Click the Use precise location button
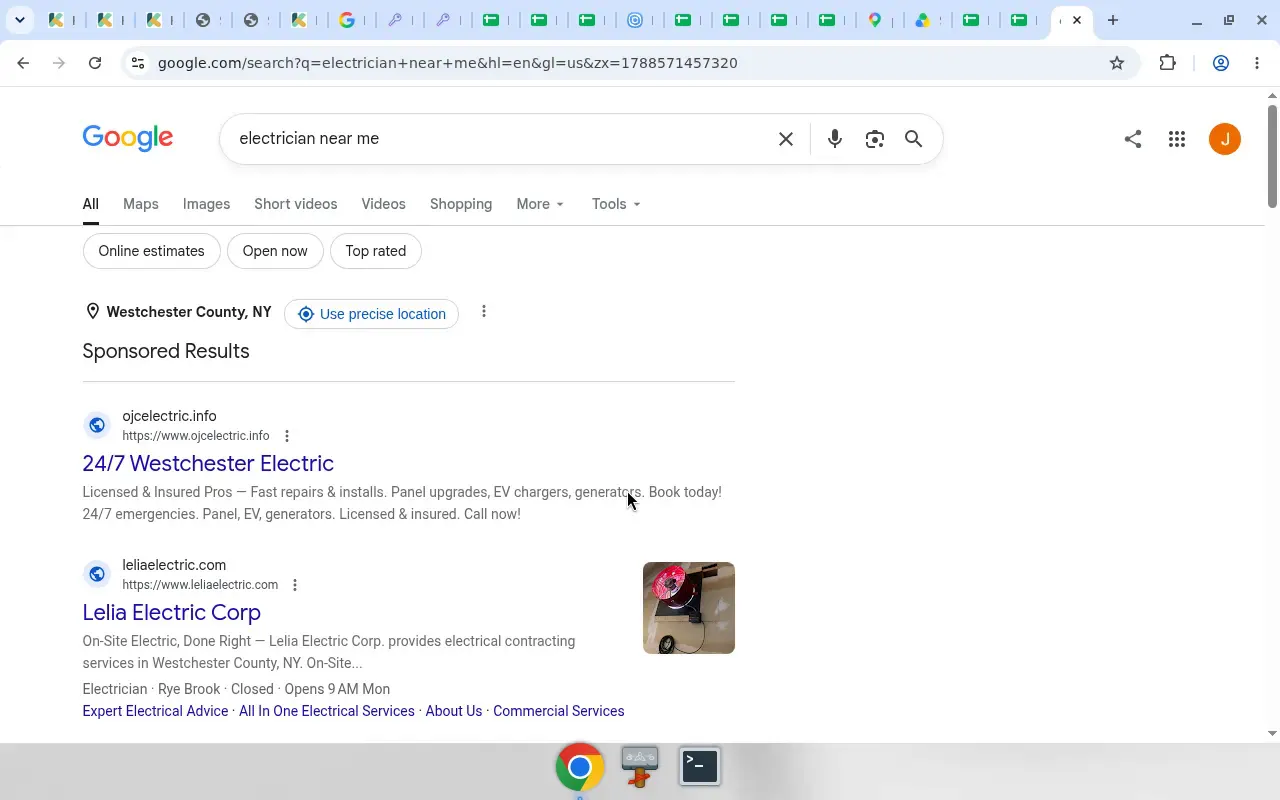 (372, 314)
